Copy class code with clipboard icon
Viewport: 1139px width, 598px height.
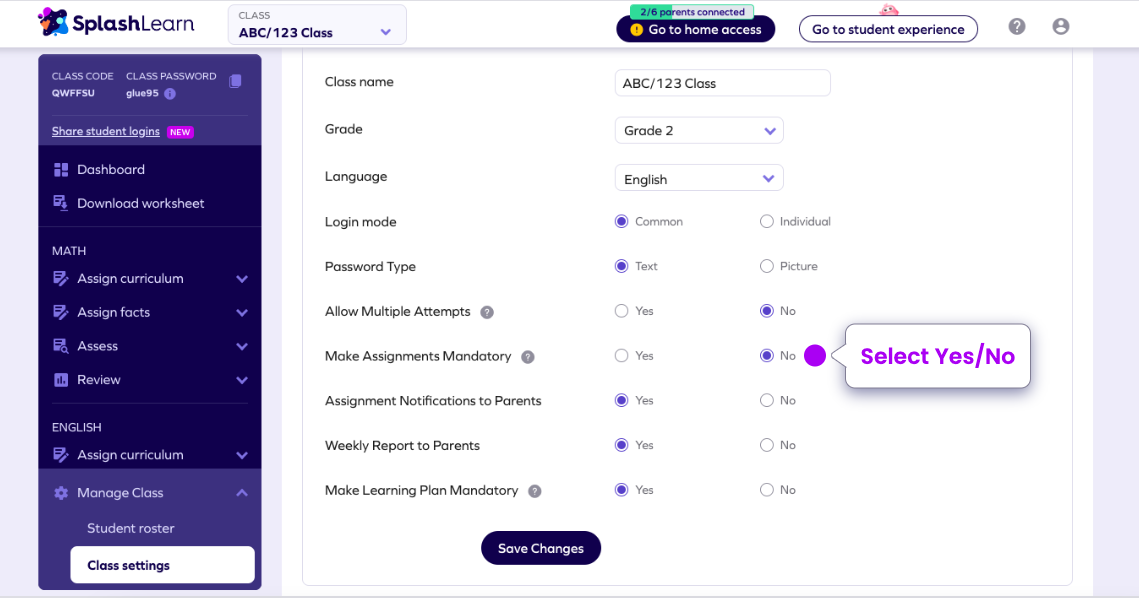[235, 81]
